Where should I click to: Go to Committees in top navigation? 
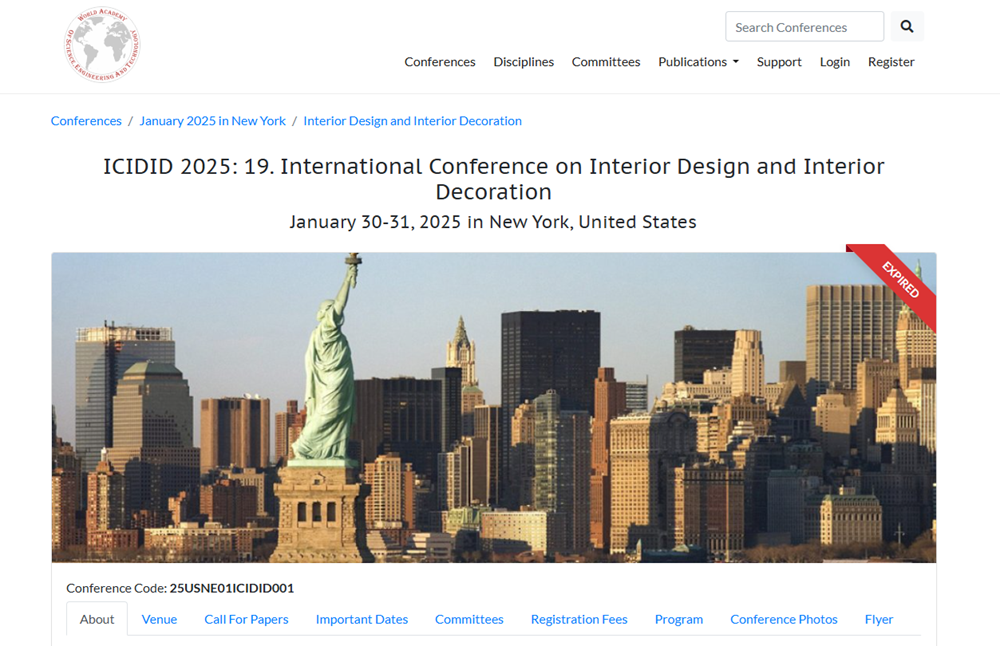click(x=605, y=62)
